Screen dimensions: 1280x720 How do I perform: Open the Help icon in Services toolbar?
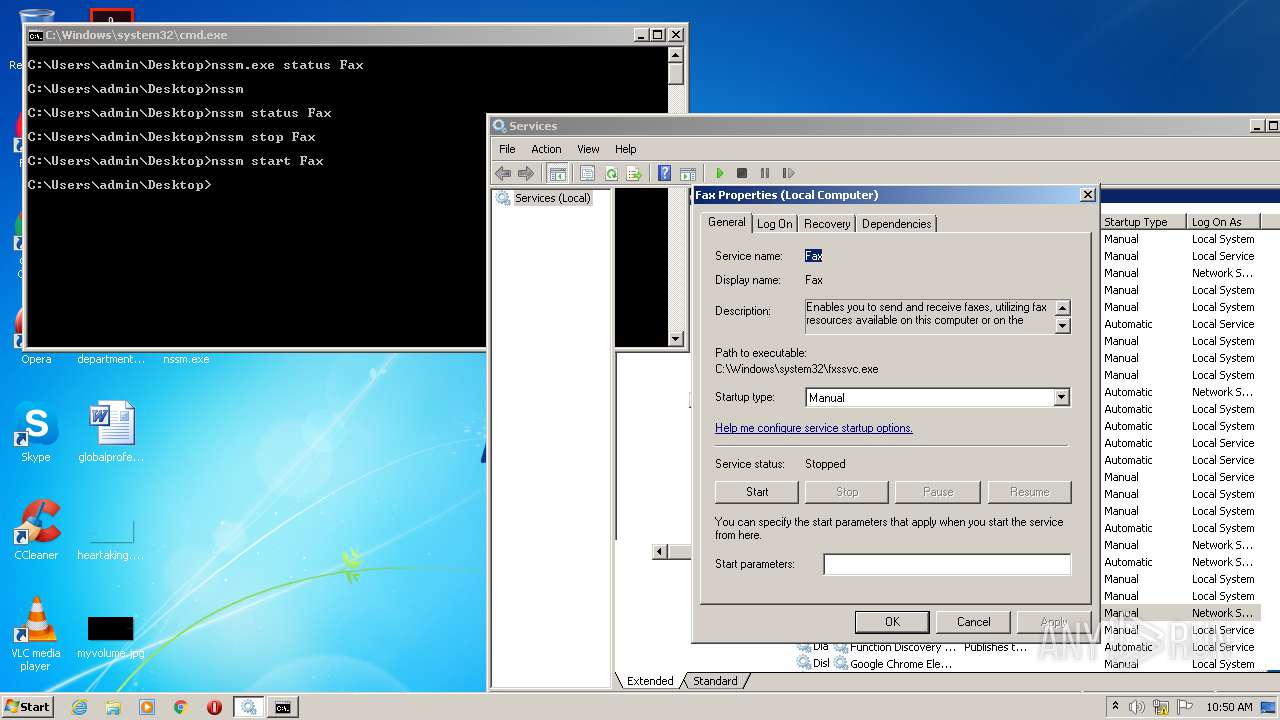(664, 173)
